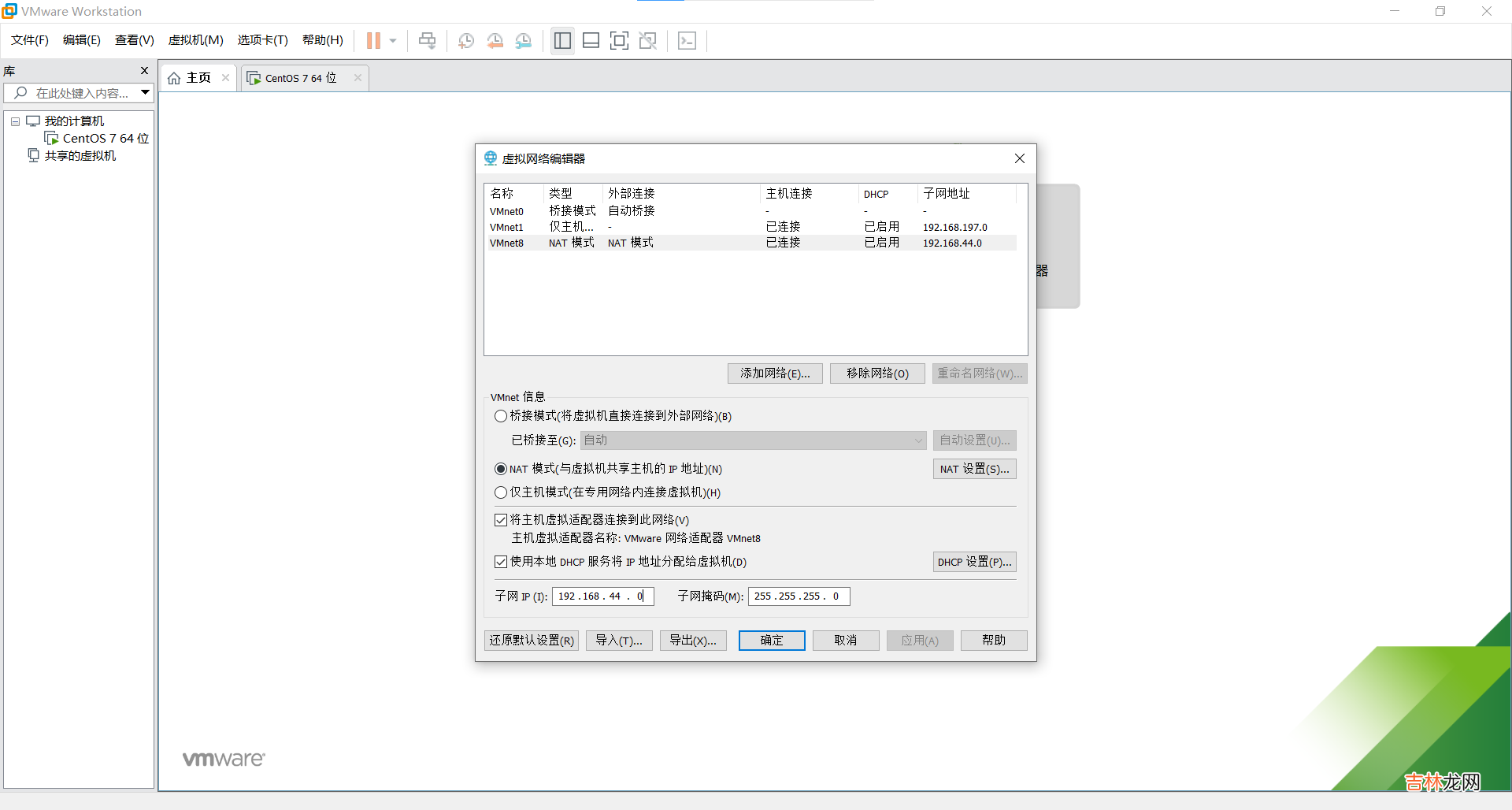
Task: Revert to snapshot via clock-arrow icon
Action: pos(495,41)
